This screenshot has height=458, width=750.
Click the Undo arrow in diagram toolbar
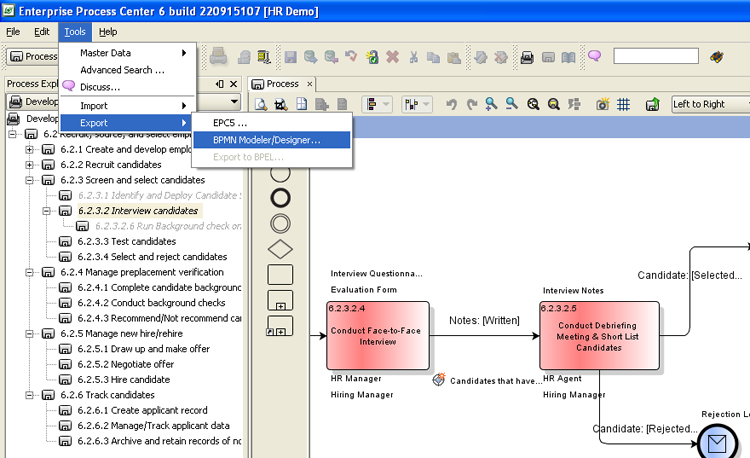[x=451, y=104]
